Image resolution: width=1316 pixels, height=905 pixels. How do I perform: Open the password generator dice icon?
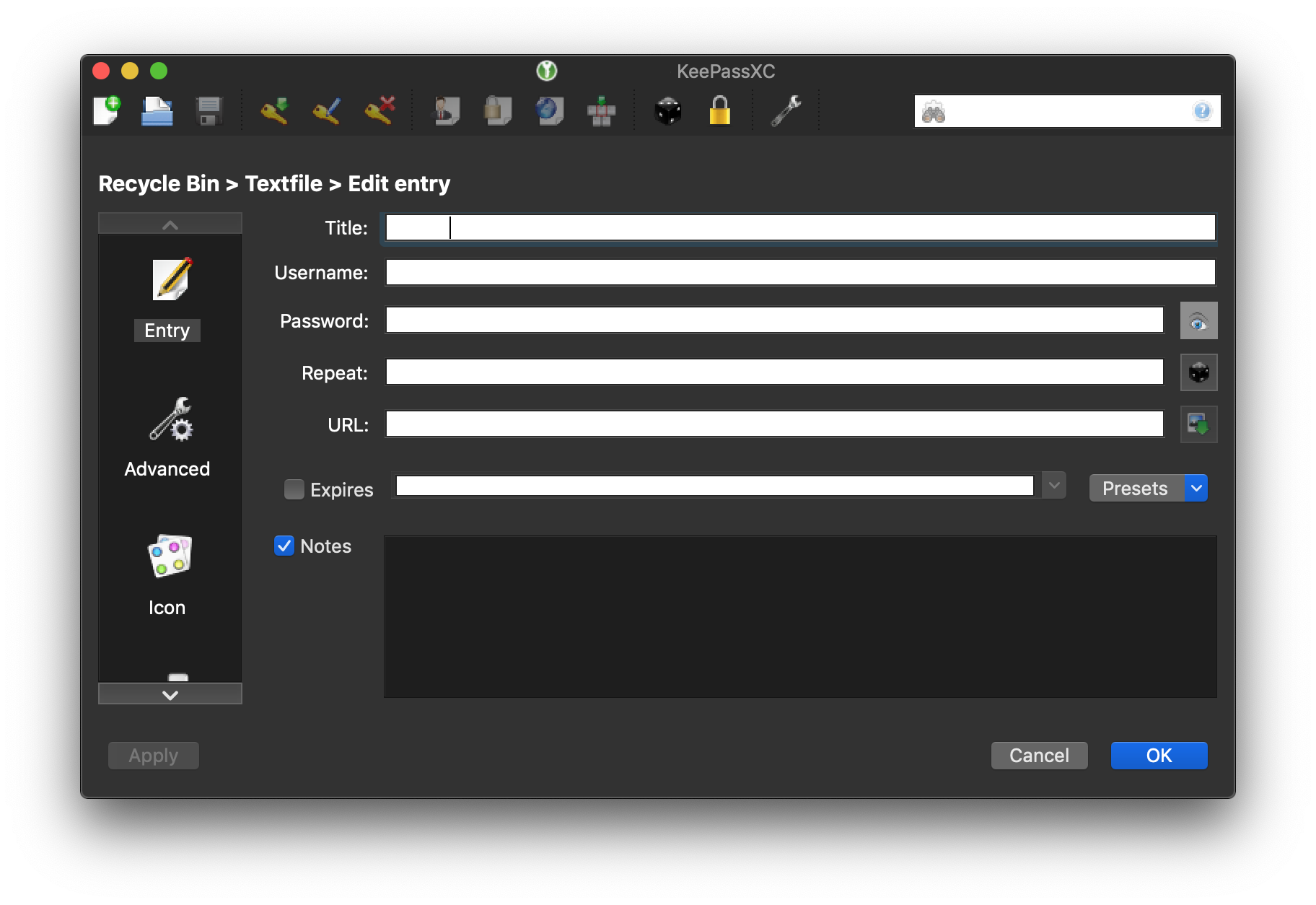point(667,110)
